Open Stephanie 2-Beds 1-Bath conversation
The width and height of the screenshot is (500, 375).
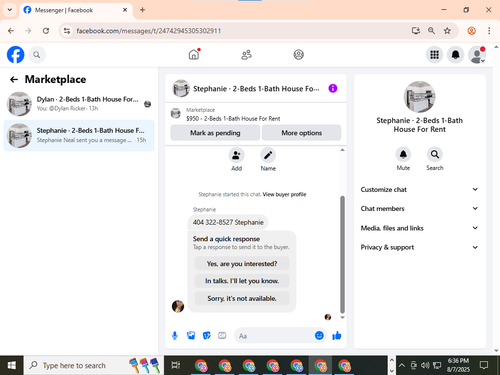[x=79, y=135]
